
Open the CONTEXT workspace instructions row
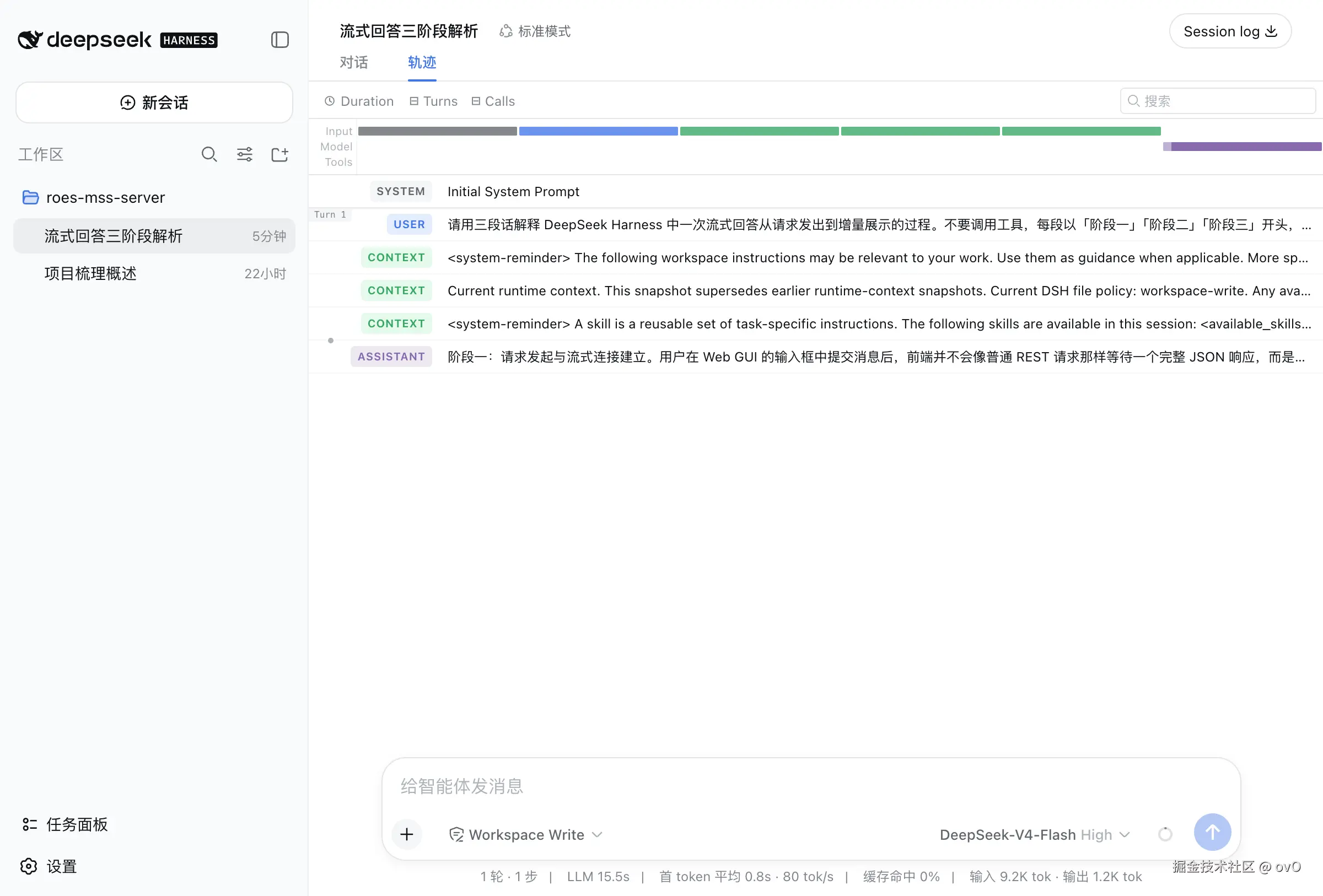tap(815, 257)
